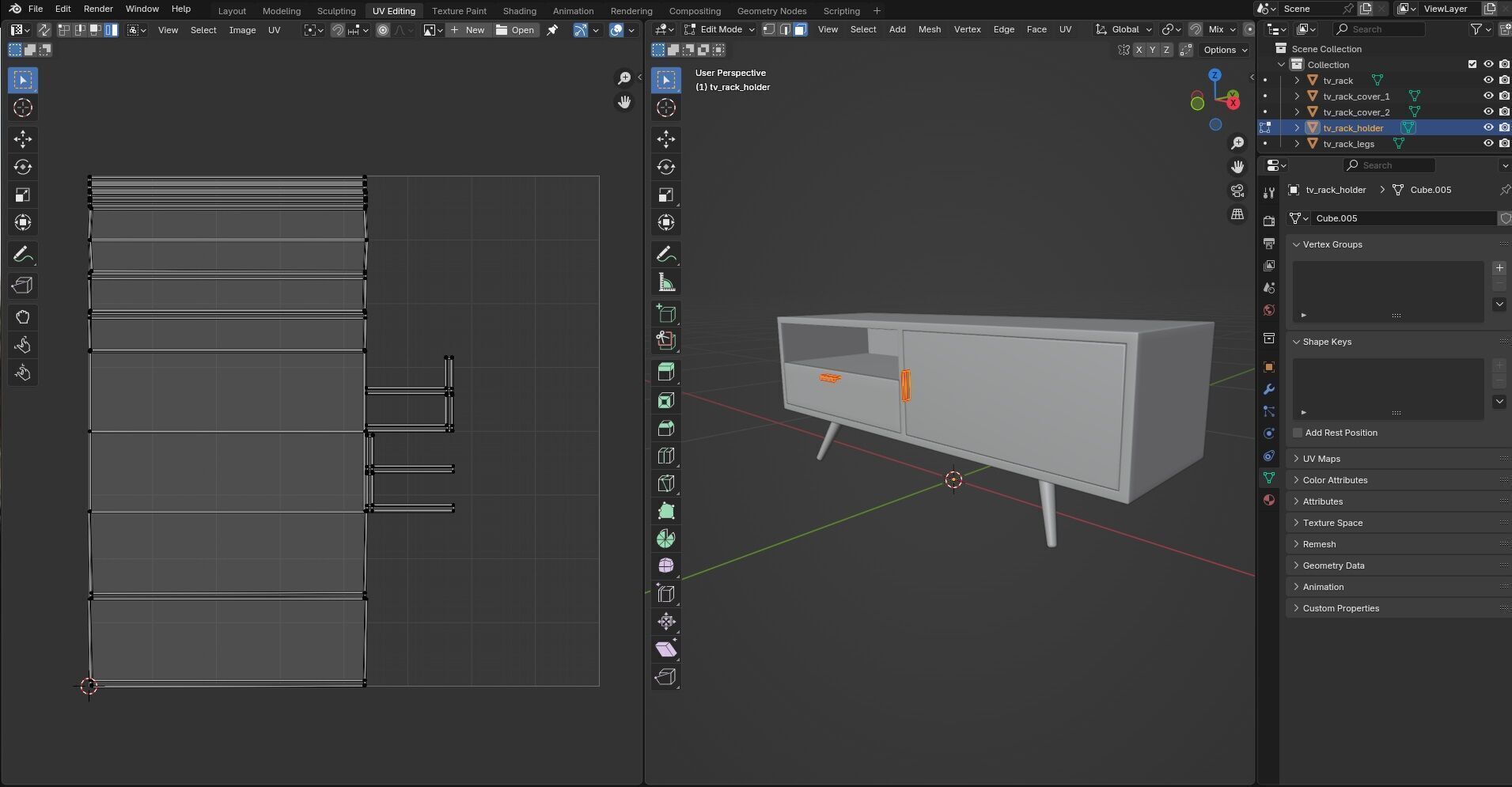Select the Measure tool in 3D viewport
This screenshot has height=787, width=1512.
click(665, 282)
